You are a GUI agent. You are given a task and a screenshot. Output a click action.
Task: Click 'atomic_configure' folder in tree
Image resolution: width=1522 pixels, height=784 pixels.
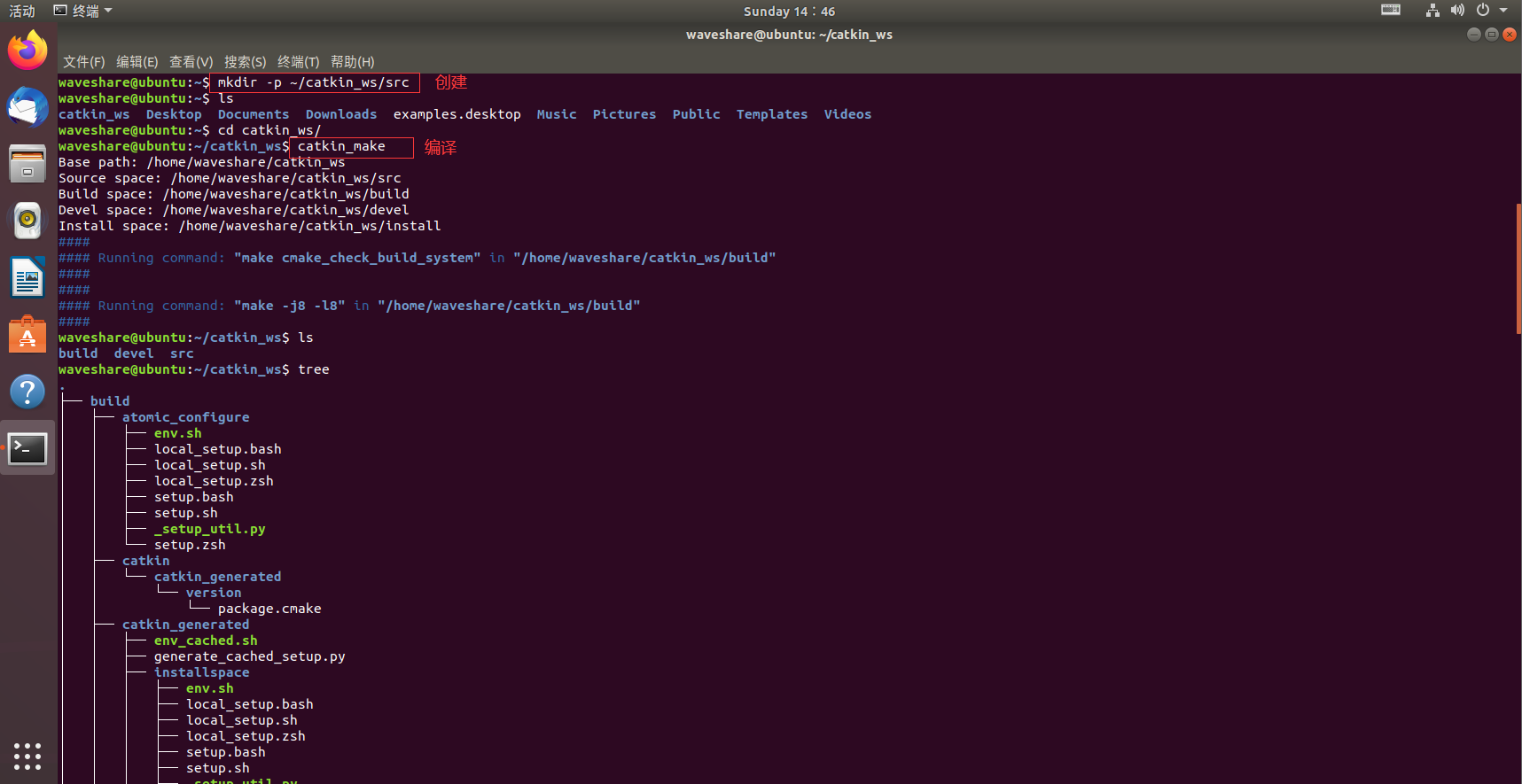coord(186,417)
